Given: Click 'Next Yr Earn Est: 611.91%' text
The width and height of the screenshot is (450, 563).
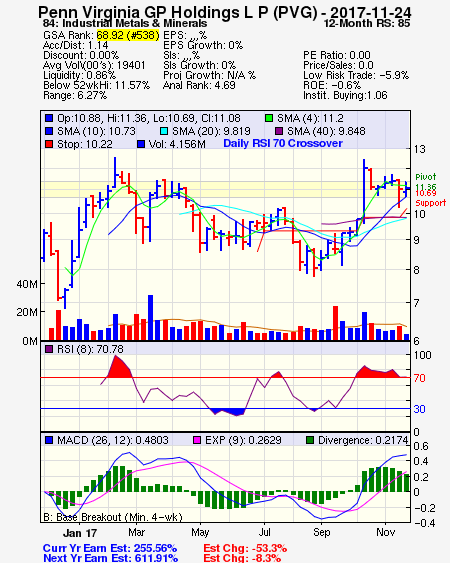Looking at the screenshot, I should (111, 558).
